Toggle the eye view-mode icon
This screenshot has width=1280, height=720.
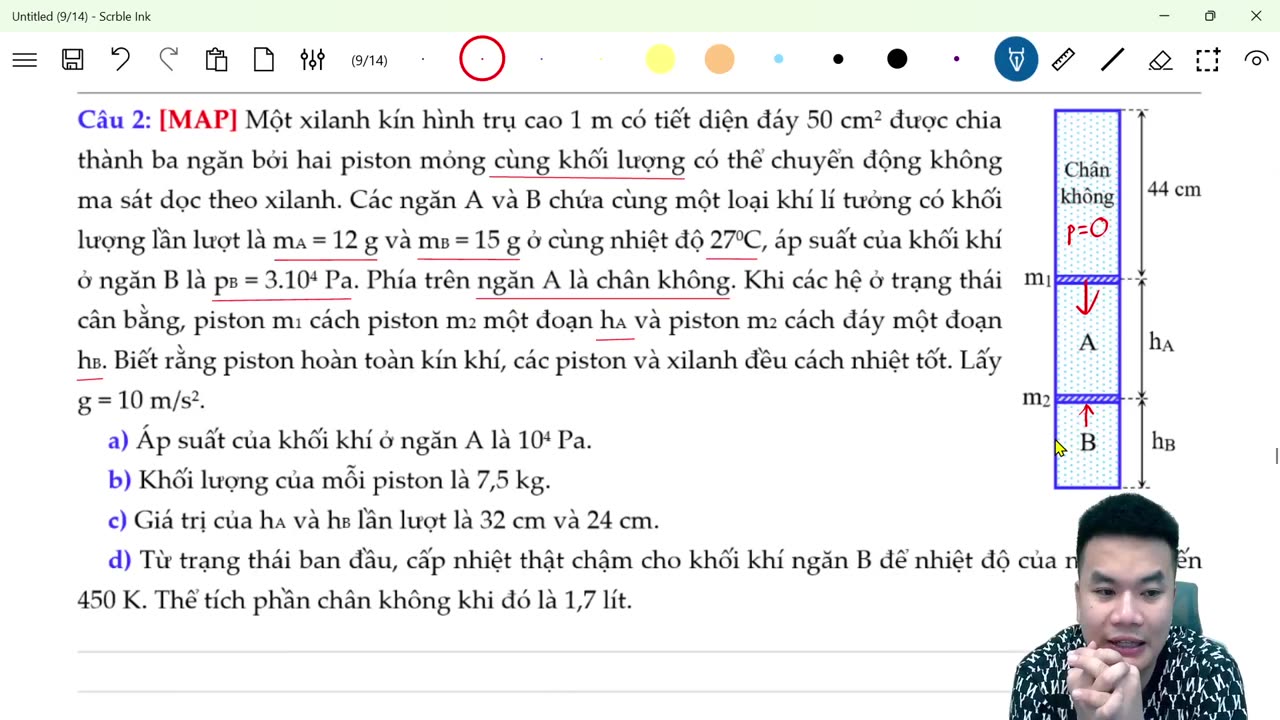(1256, 60)
